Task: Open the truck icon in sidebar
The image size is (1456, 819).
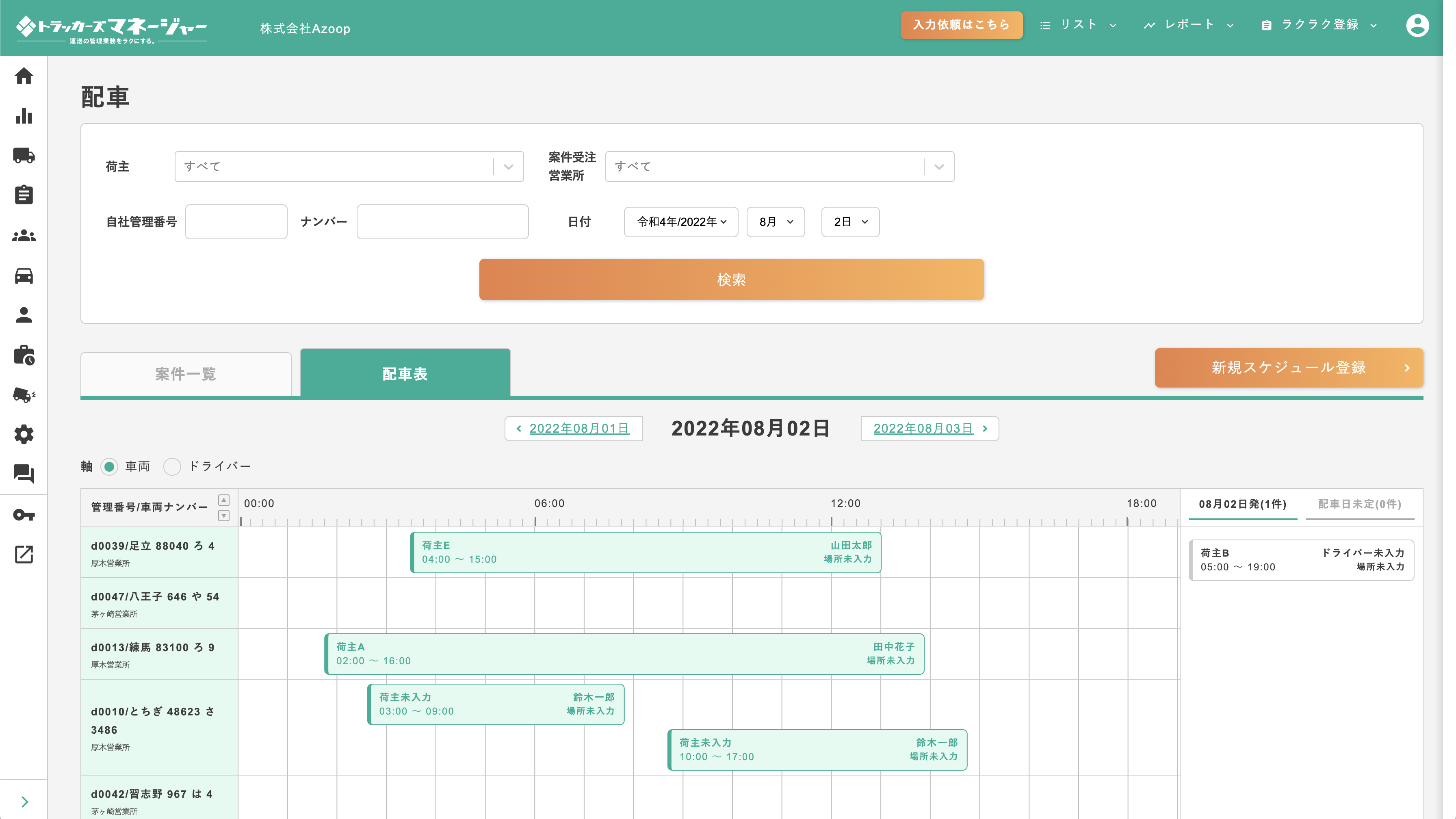Action: pos(24,156)
